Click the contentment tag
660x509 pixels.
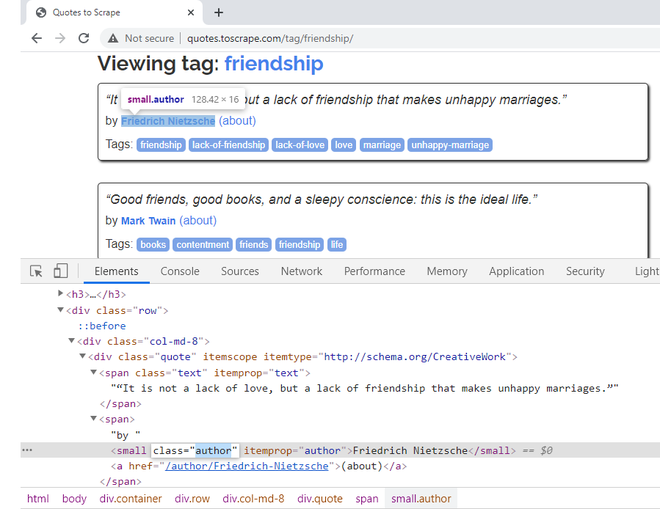point(202,245)
